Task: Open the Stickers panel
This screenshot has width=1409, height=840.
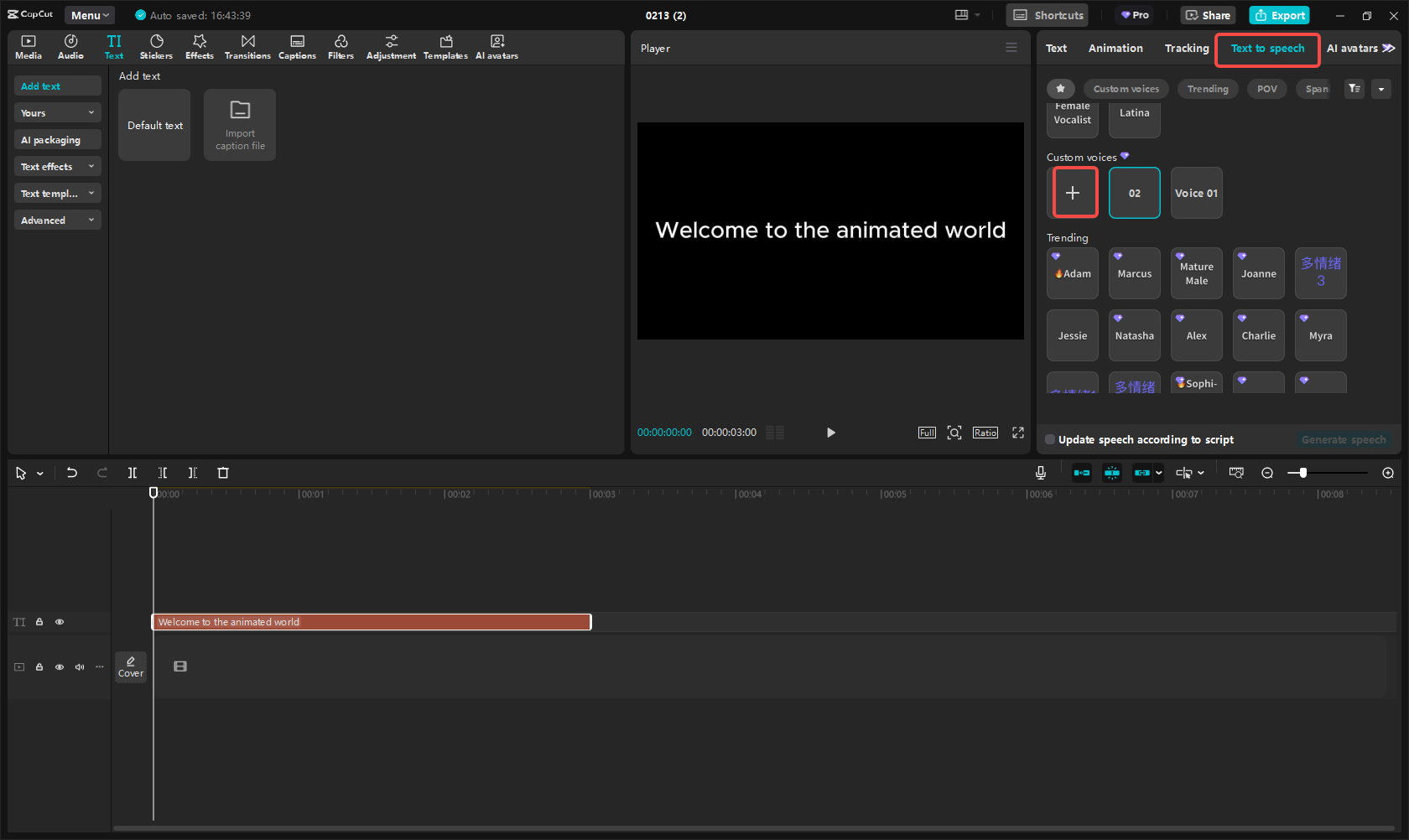Action: pos(156,47)
